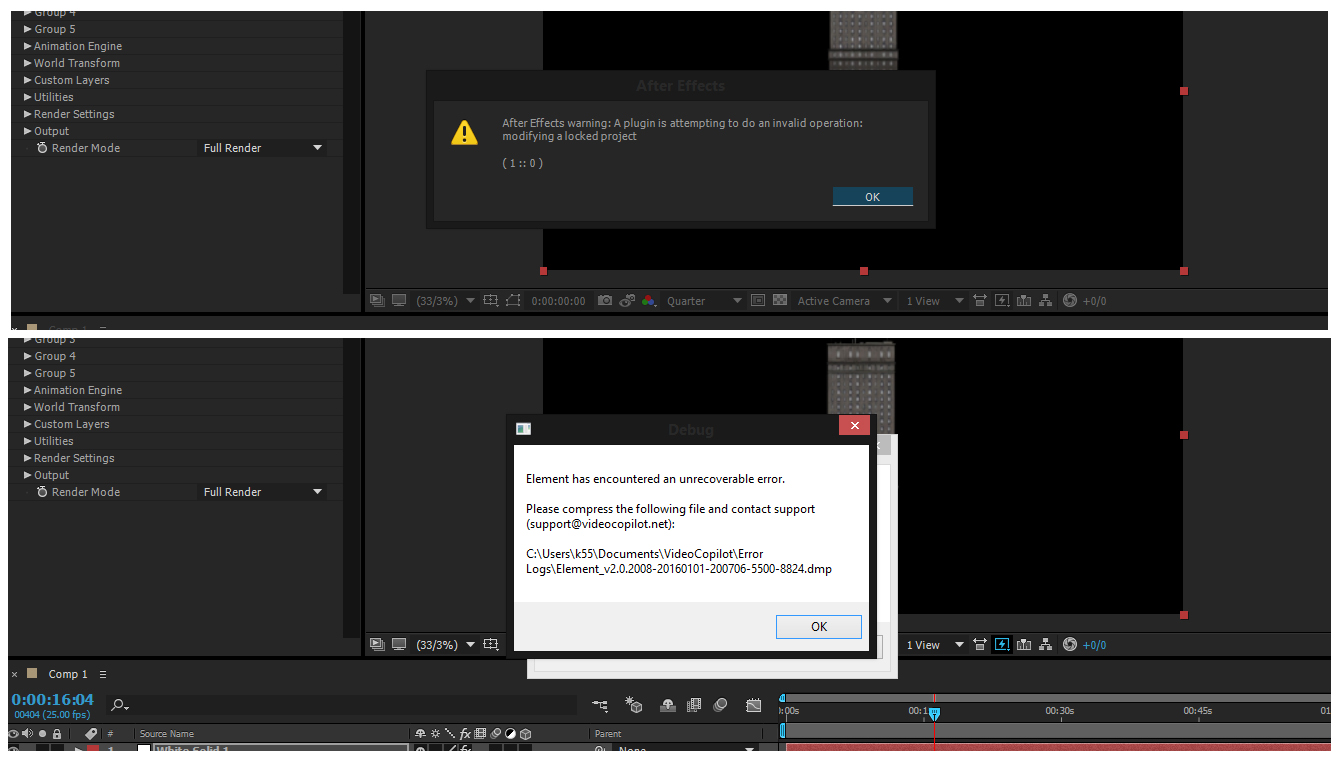Screen dimensions: 1339x759
Task: Open the Full Render dropdown beside the Debug dialog
Action: (263, 492)
